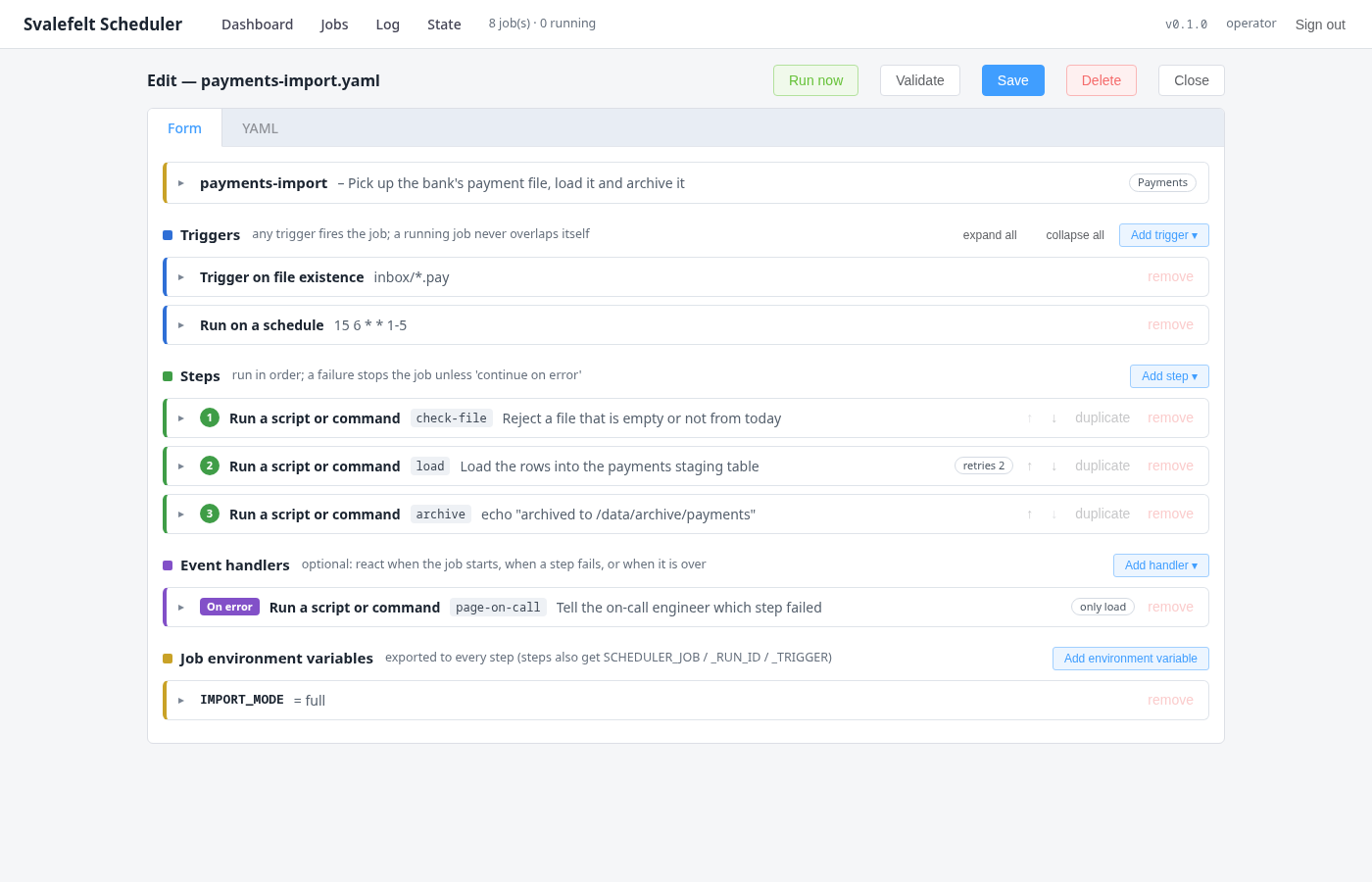
Task: Delete the payments-import job
Action: (x=1102, y=80)
